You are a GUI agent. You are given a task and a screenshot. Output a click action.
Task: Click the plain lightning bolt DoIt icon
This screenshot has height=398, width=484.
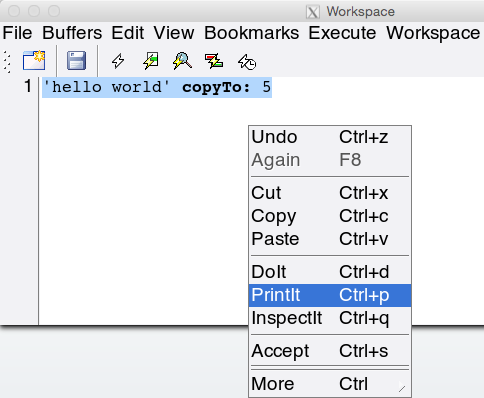(x=118, y=61)
